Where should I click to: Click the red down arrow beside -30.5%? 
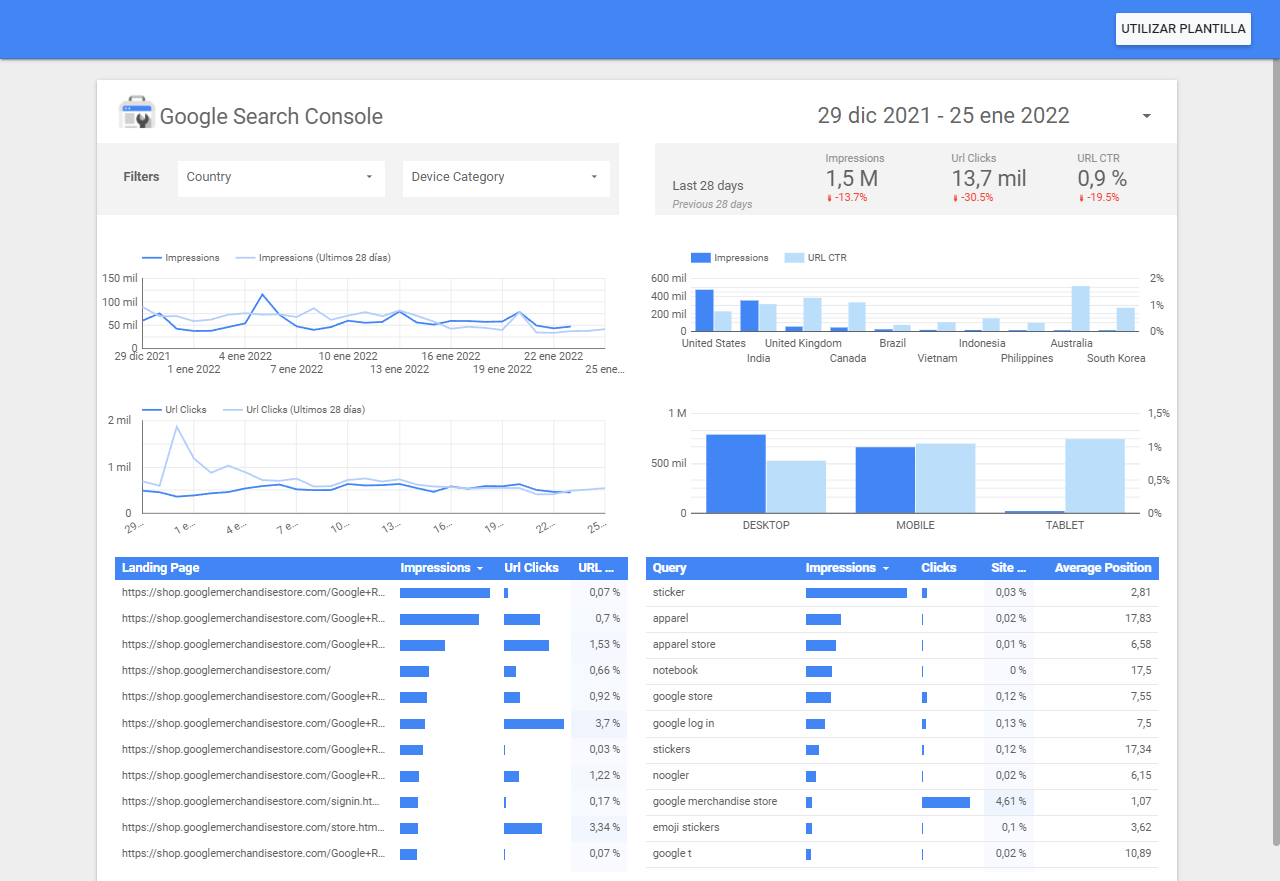[x=955, y=198]
